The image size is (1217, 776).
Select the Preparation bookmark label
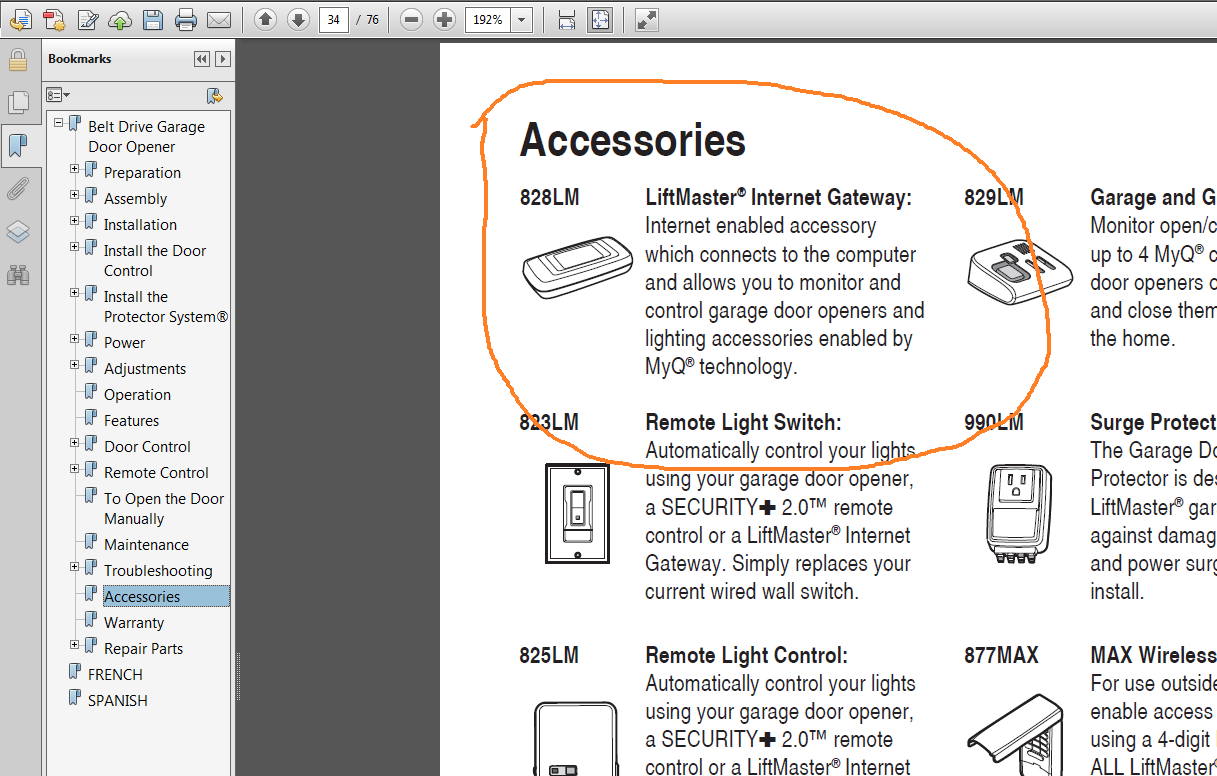pyautogui.click(x=142, y=173)
